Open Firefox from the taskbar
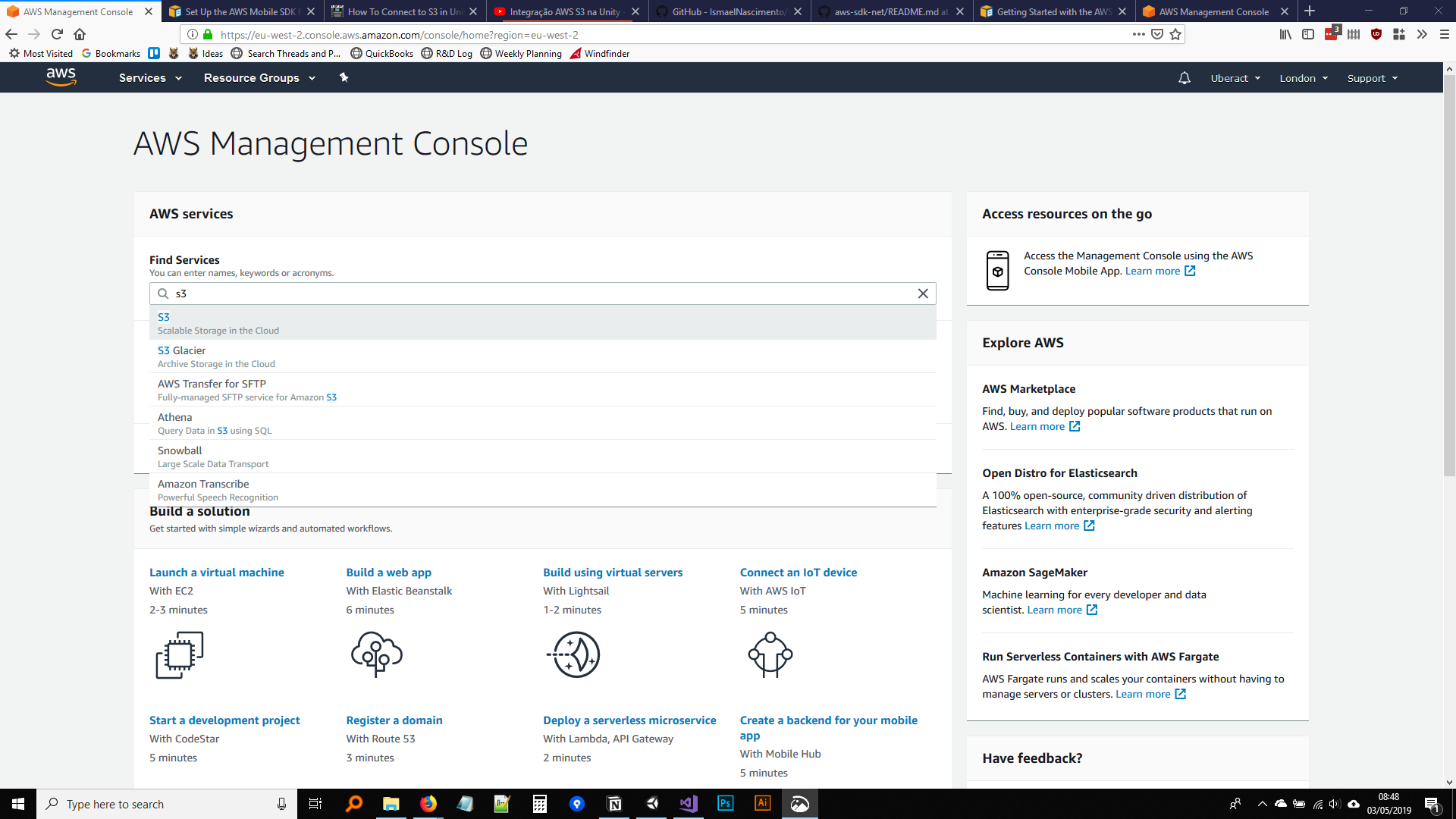 [x=428, y=803]
